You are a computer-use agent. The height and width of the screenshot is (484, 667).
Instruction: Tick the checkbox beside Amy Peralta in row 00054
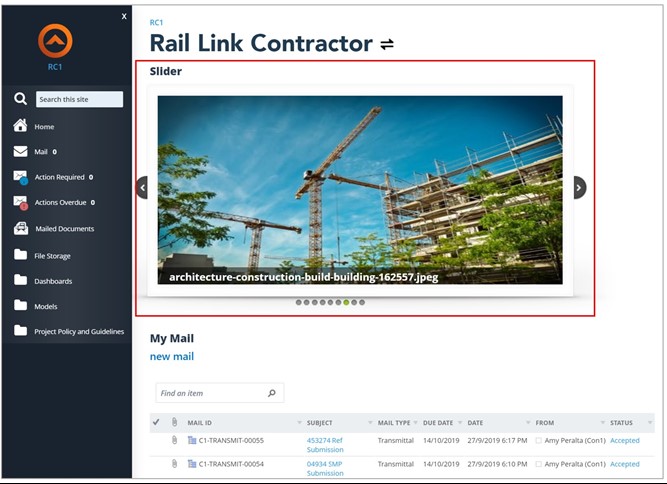coord(539,464)
